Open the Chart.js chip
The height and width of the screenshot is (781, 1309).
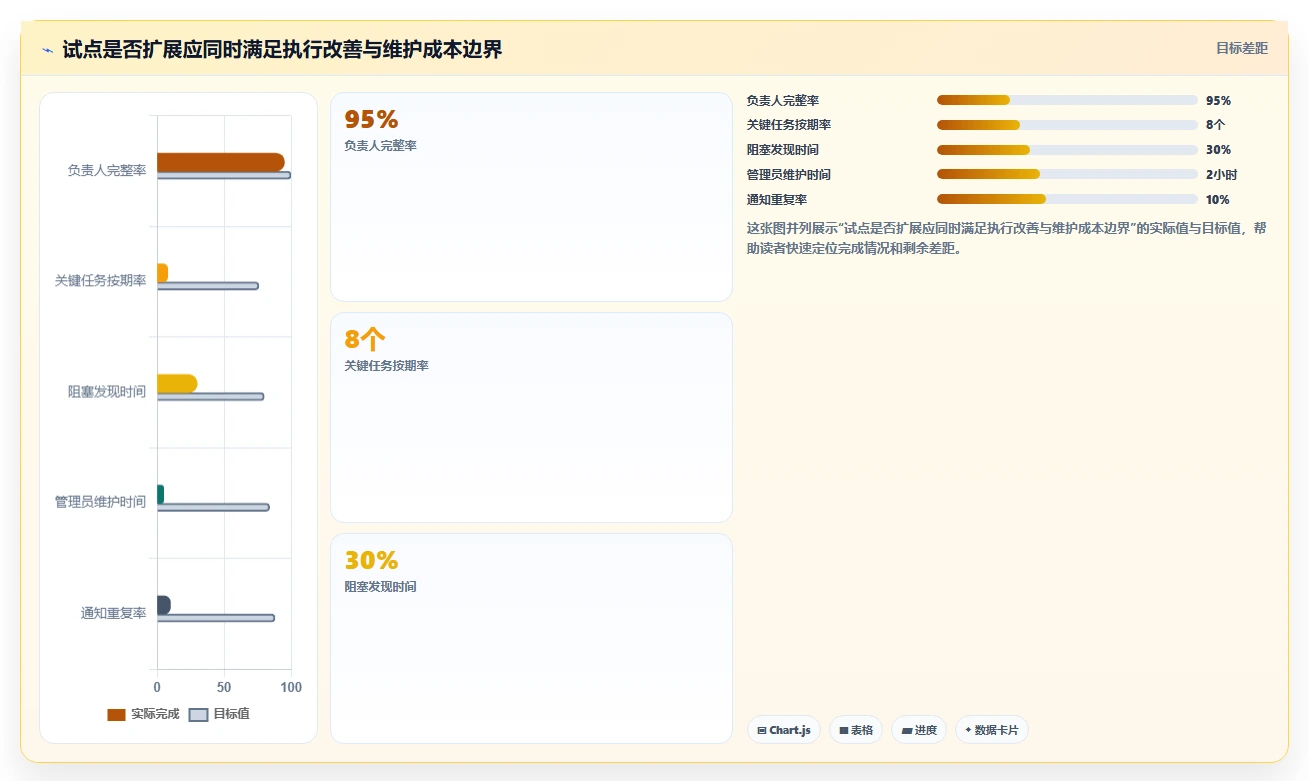pyautogui.click(x=784, y=730)
